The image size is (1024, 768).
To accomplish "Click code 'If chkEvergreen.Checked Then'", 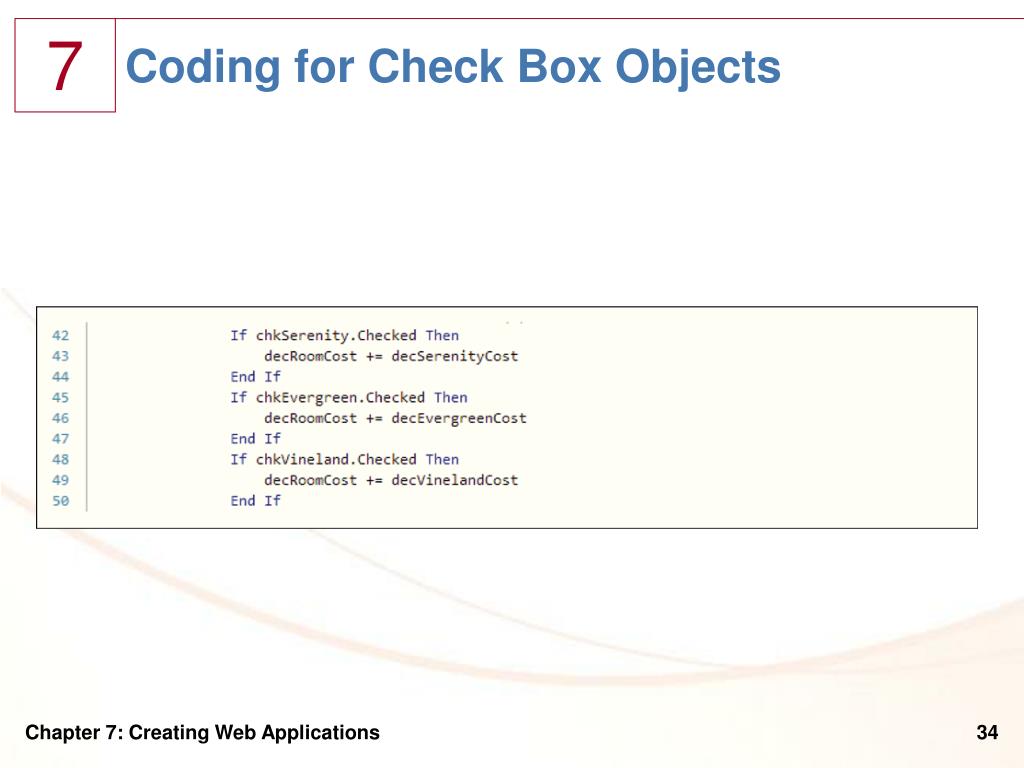I will pyautogui.click(x=349, y=398).
